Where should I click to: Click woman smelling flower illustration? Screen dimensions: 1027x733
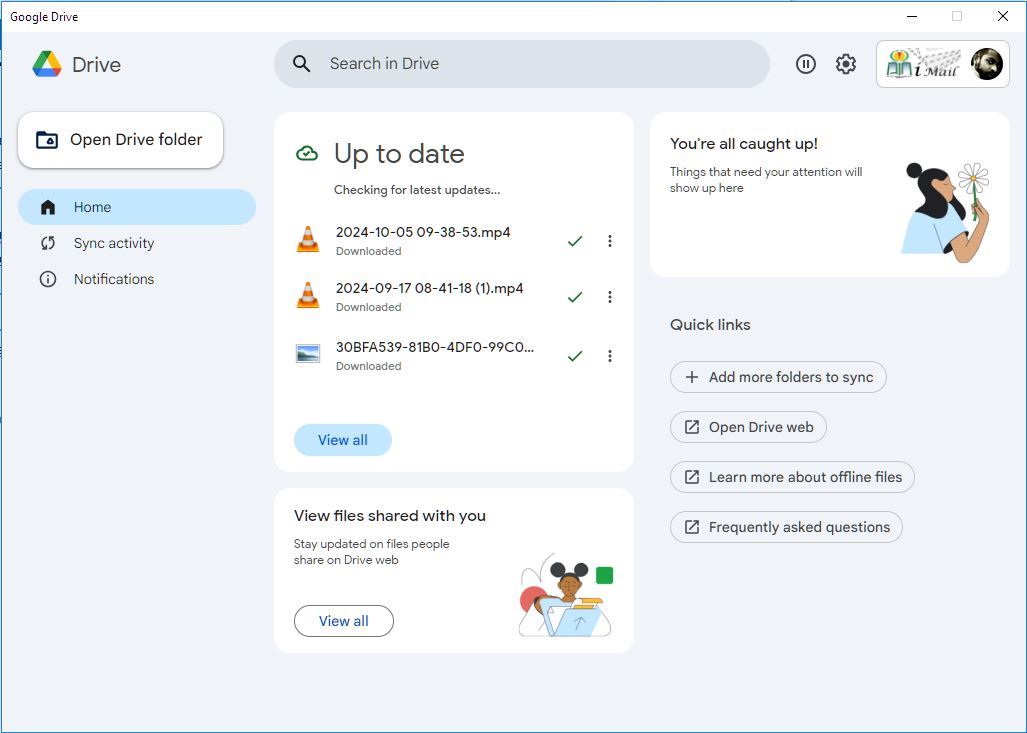pos(945,212)
